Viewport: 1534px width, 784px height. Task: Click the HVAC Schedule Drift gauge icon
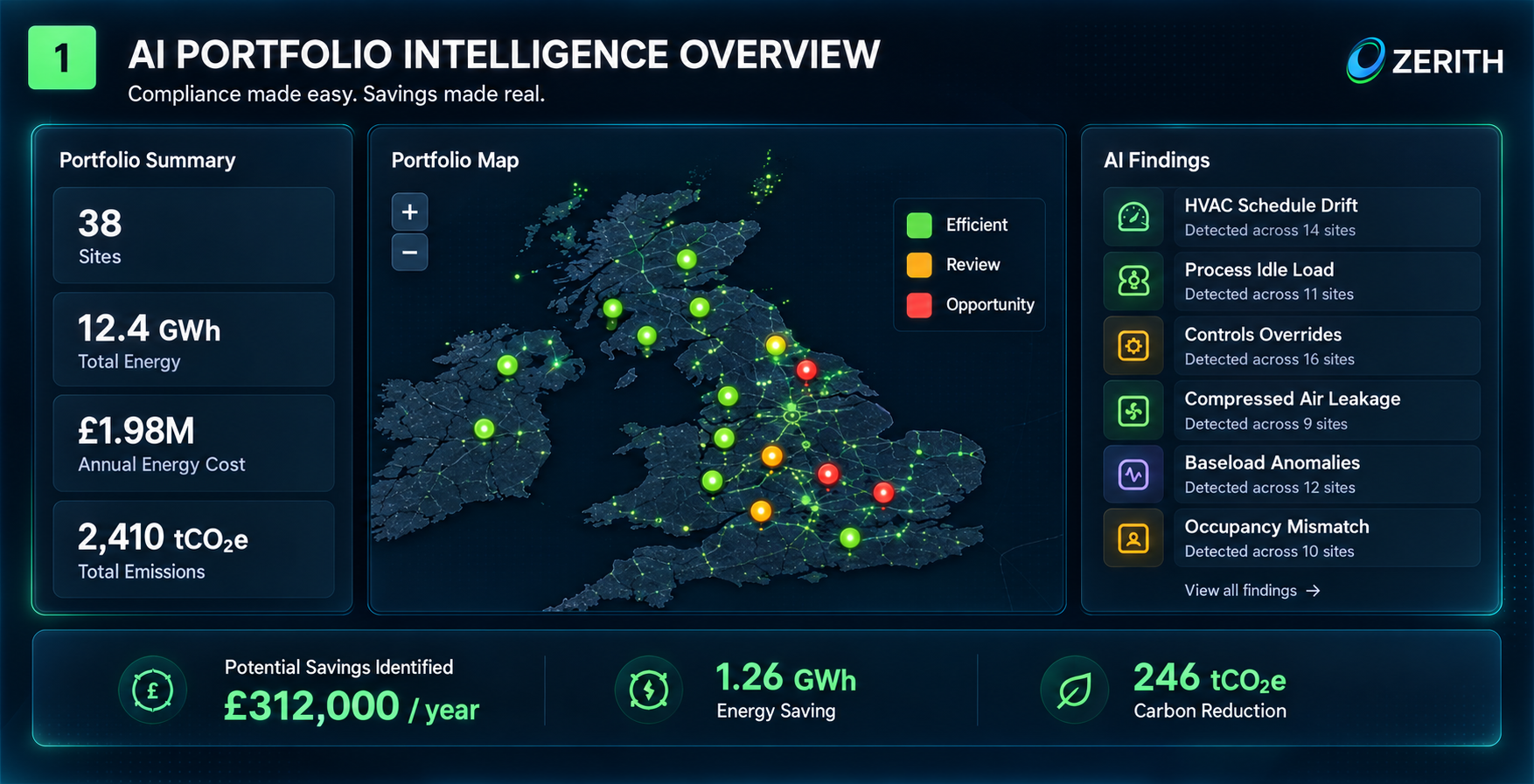(1133, 217)
